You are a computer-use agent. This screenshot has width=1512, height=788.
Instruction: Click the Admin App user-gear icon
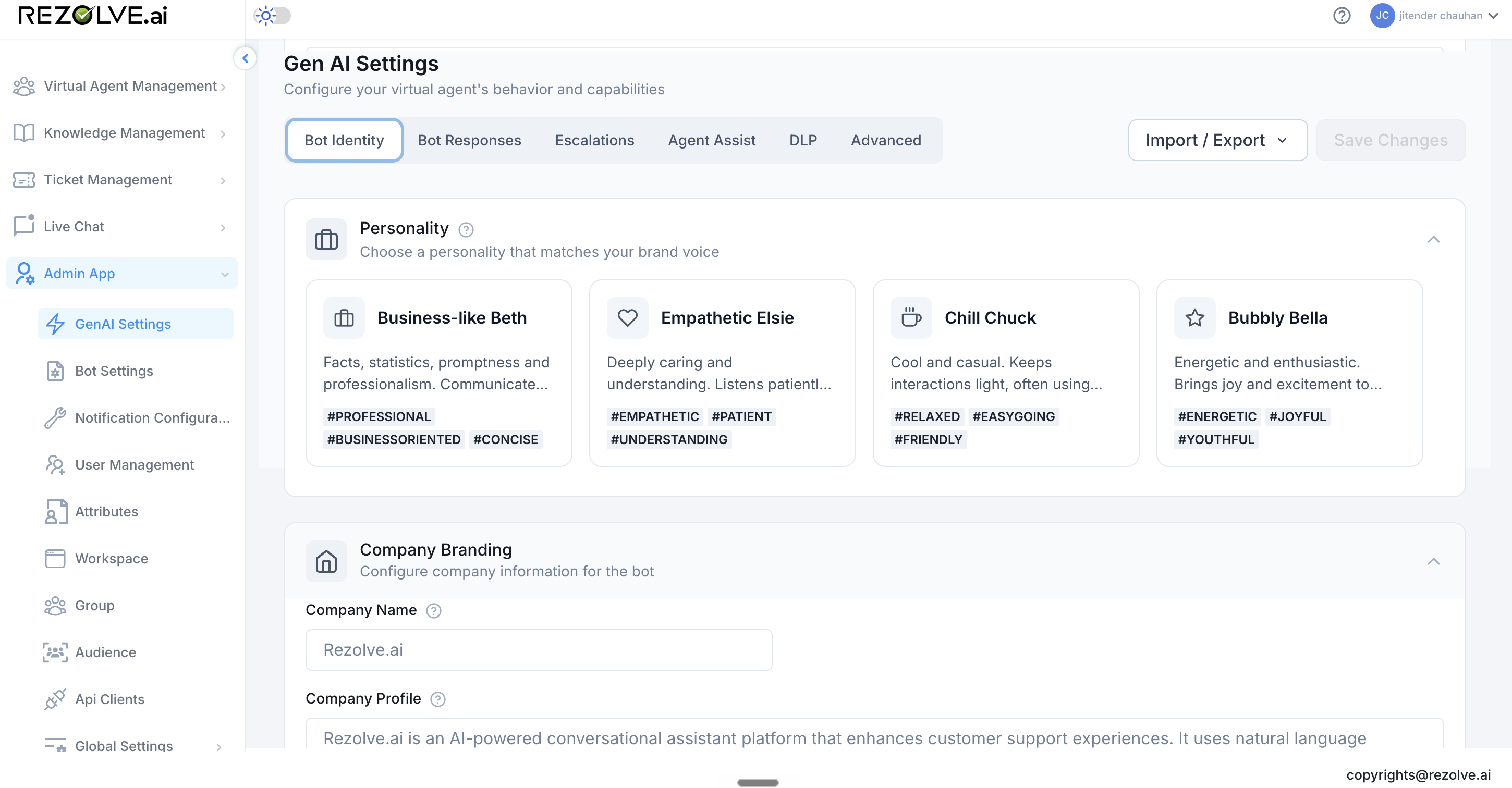point(25,274)
